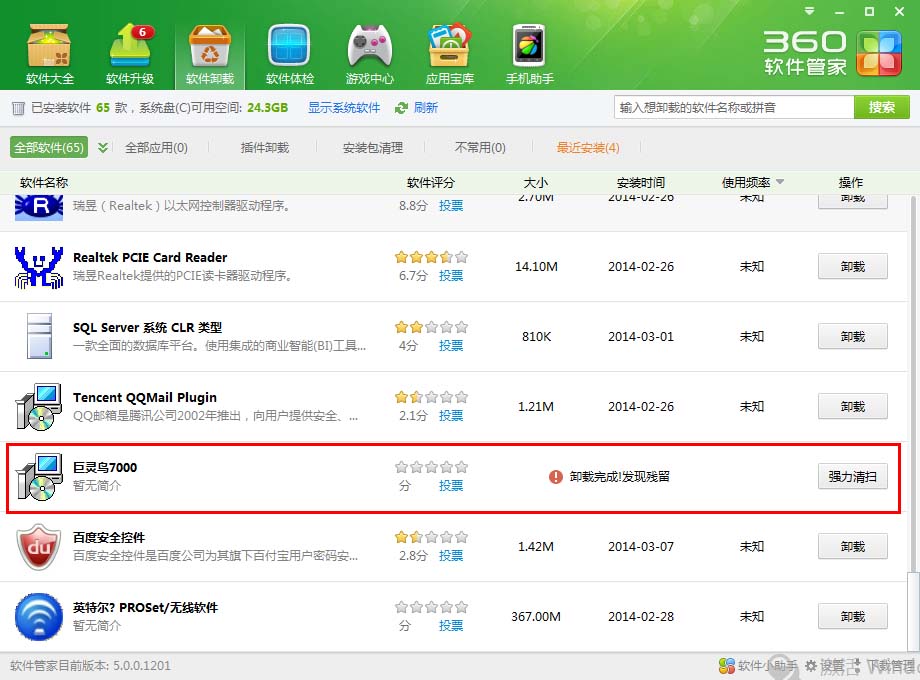Click 投票 link for Realtek PCIE Card Reader
Image resolution: width=920 pixels, height=680 pixels.
click(451, 275)
